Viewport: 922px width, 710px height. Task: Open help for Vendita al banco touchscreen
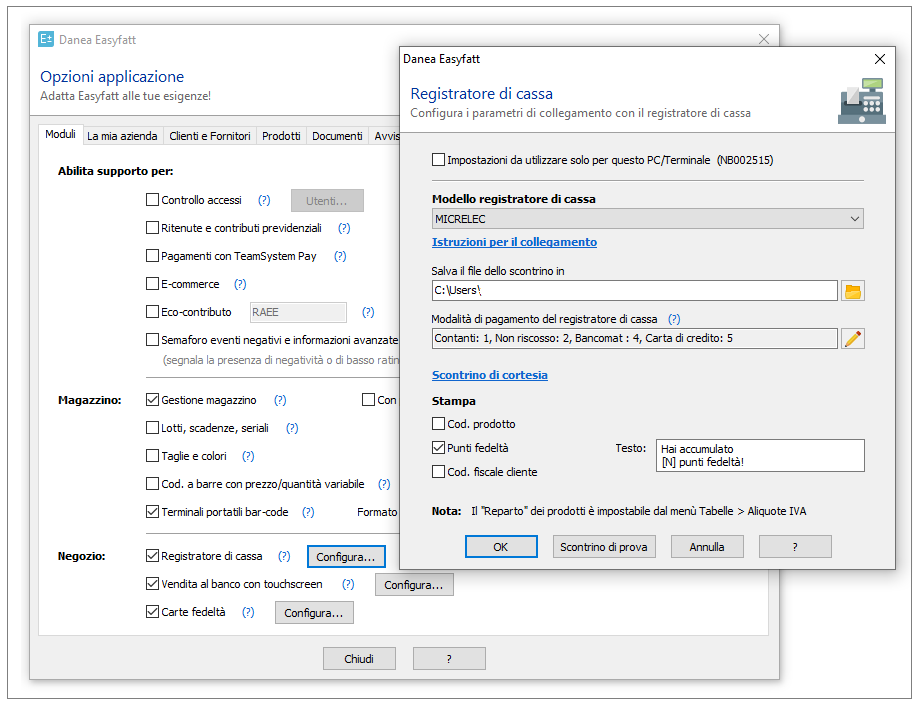click(x=348, y=584)
